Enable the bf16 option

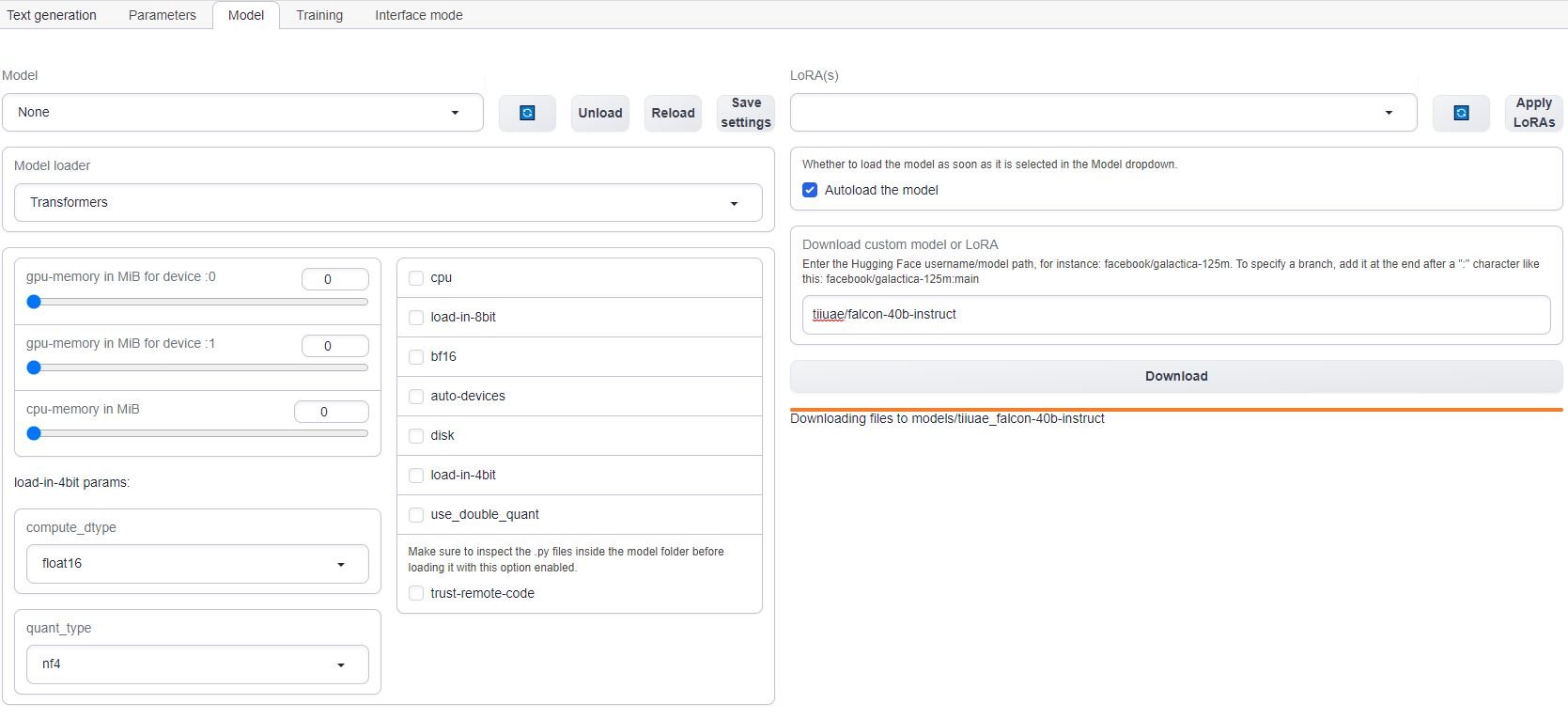click(416, 357)
